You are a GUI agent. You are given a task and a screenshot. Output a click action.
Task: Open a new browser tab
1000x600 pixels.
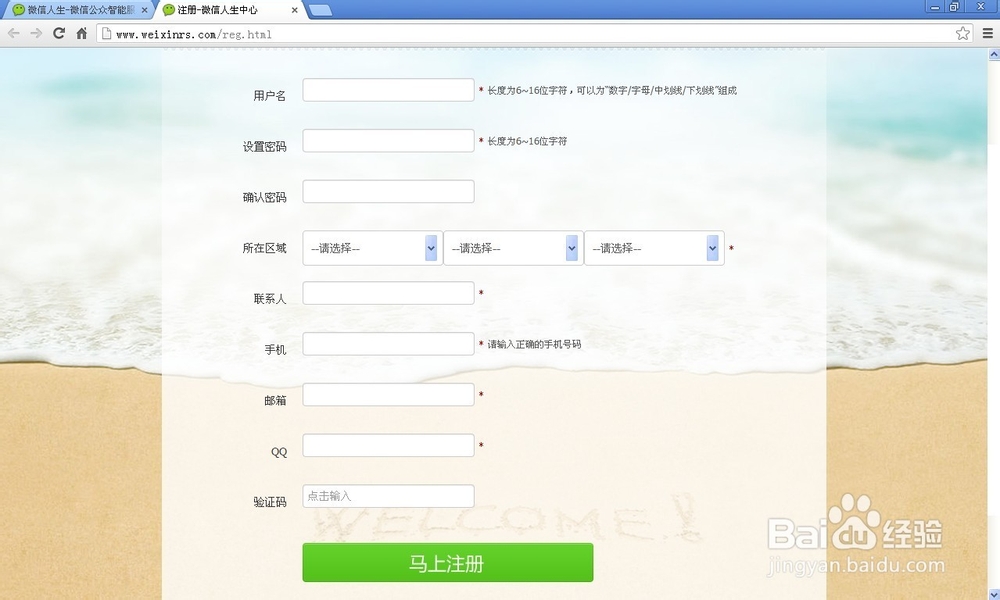pyautogui.click(x=318, y=8)
